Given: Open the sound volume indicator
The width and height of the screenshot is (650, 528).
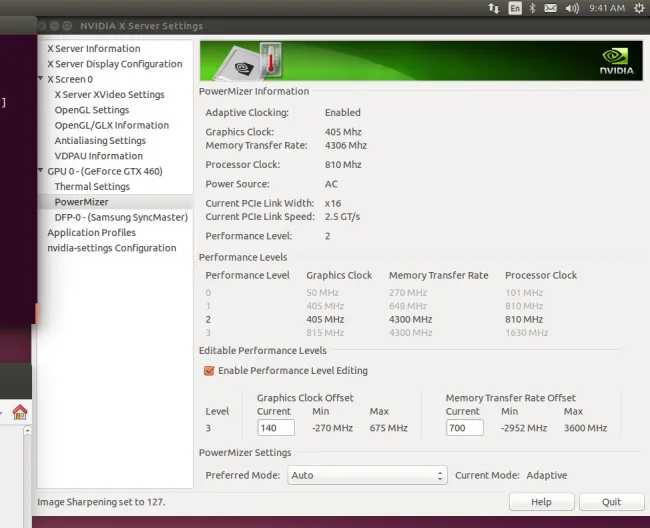Looking at the screenshot, I should coord(572,8).
